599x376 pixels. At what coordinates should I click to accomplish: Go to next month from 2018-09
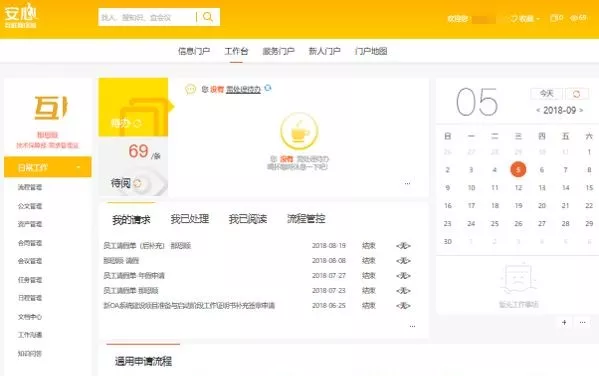(x=581, y=110)
